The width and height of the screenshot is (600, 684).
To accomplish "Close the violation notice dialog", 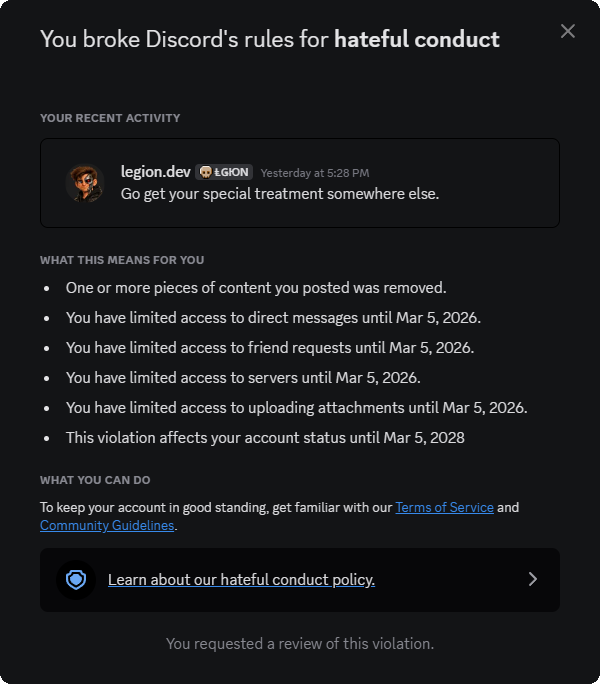I will click(x=567, y=31).
